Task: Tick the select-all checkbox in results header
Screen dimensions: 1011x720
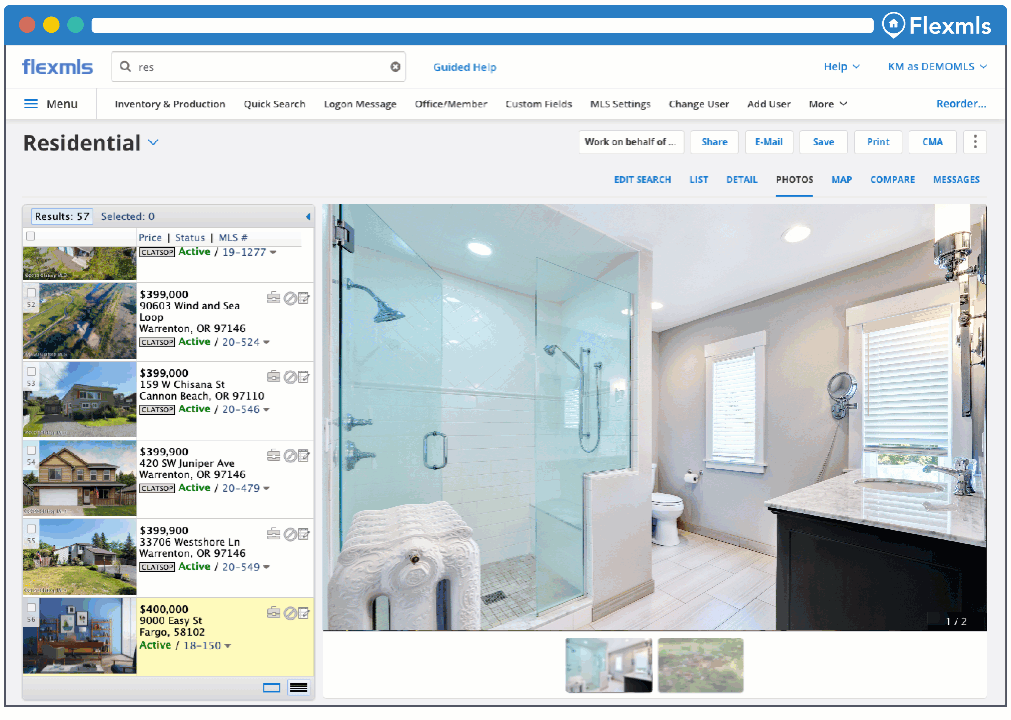Action: tap(30, 237)
